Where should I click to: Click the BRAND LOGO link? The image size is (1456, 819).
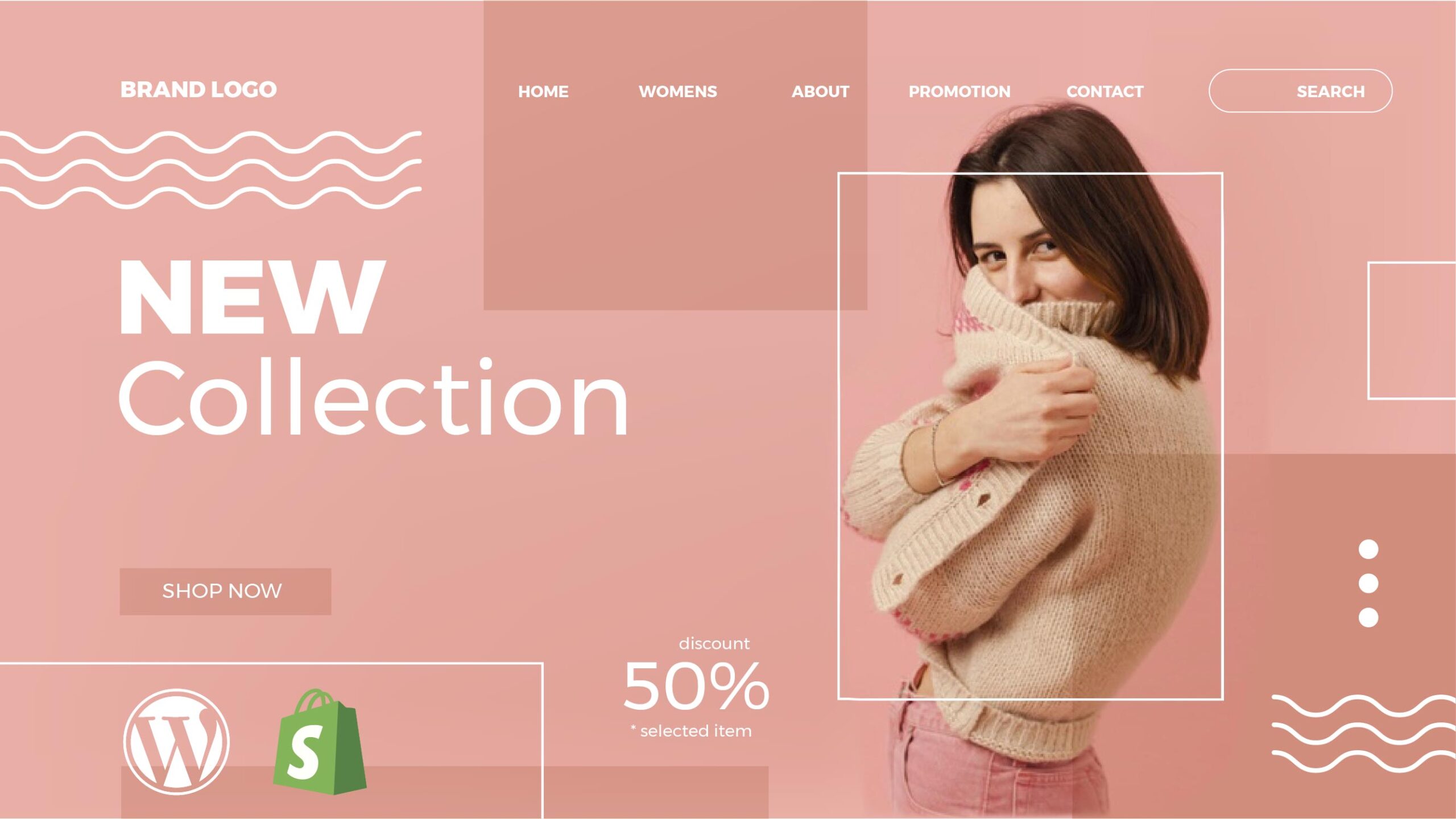199,89
